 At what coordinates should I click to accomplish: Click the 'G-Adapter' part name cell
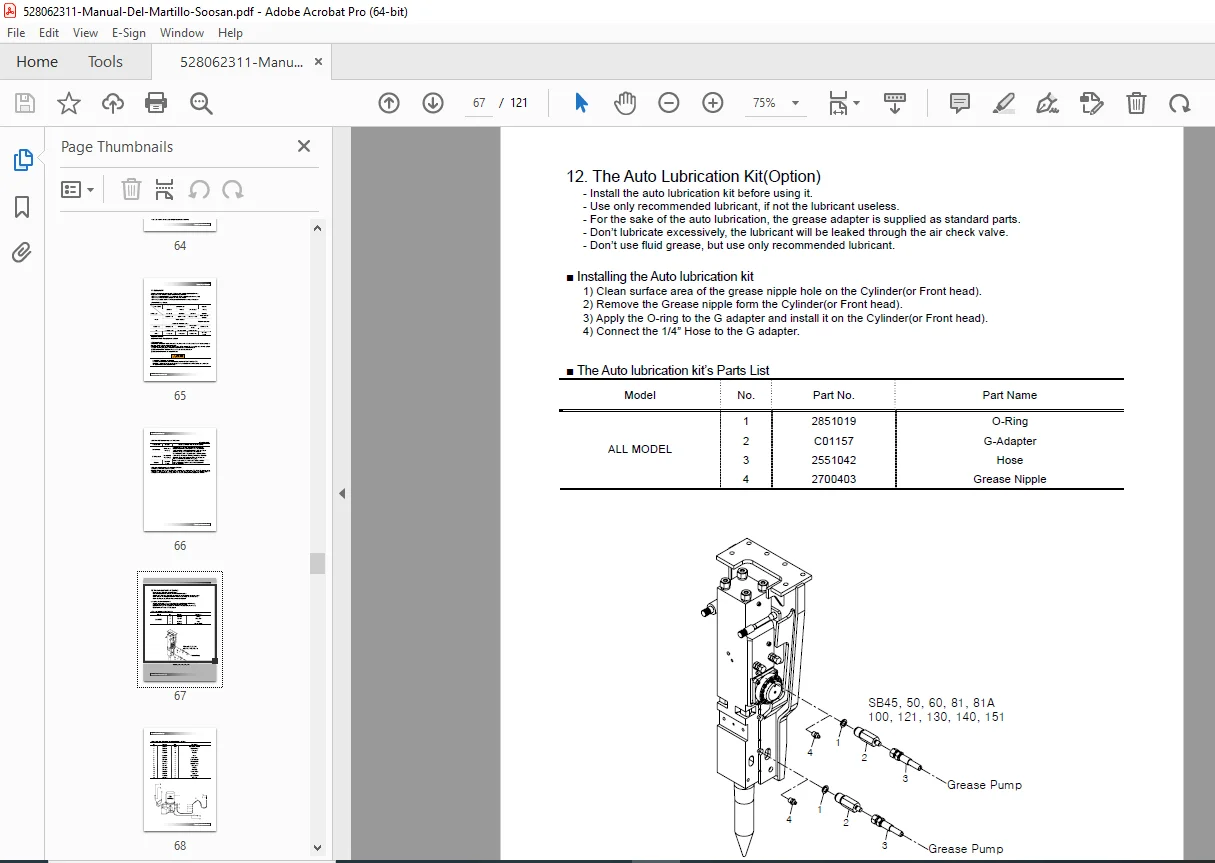(x=1009, y=441)
